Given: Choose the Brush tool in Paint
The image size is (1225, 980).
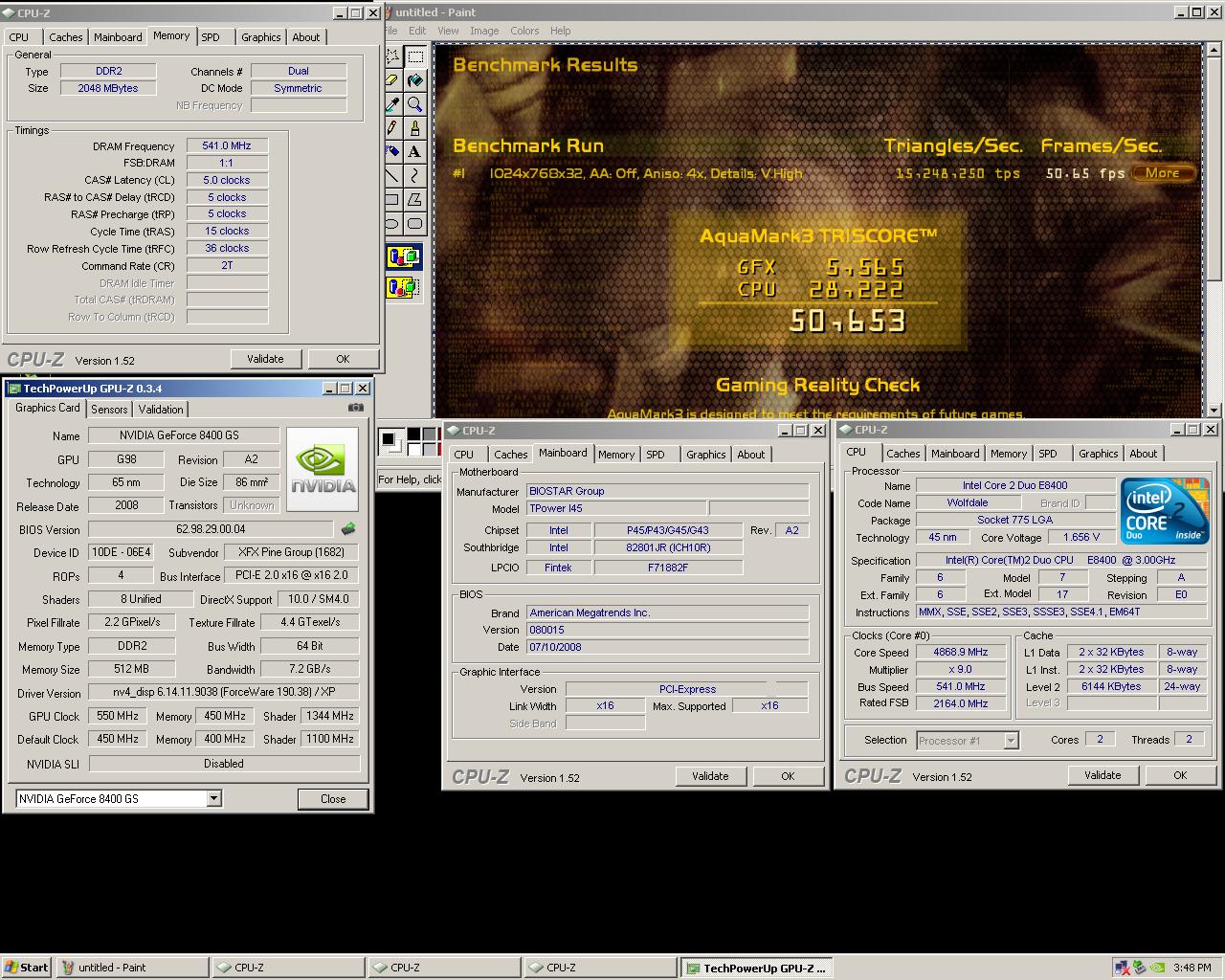Looking at the screenshot, I should [x=414, y=128].
